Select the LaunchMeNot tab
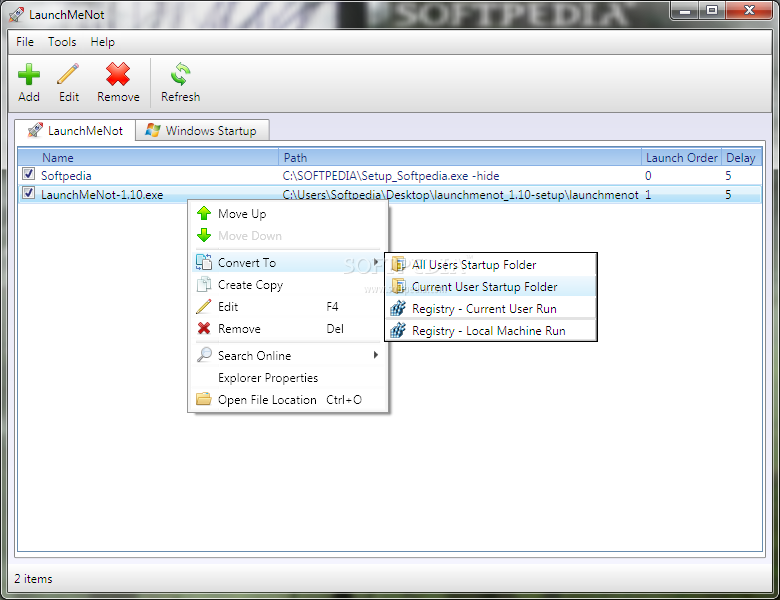Viewport: 780px width, 600px height. 75,130
